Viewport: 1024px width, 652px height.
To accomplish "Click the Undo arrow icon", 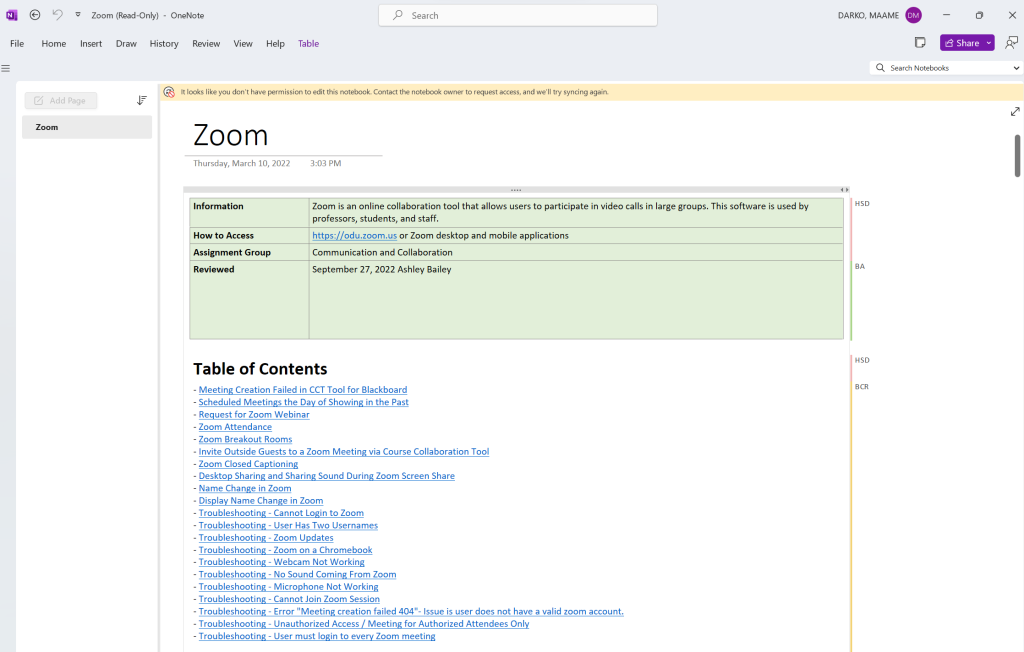I will (57, 15).
